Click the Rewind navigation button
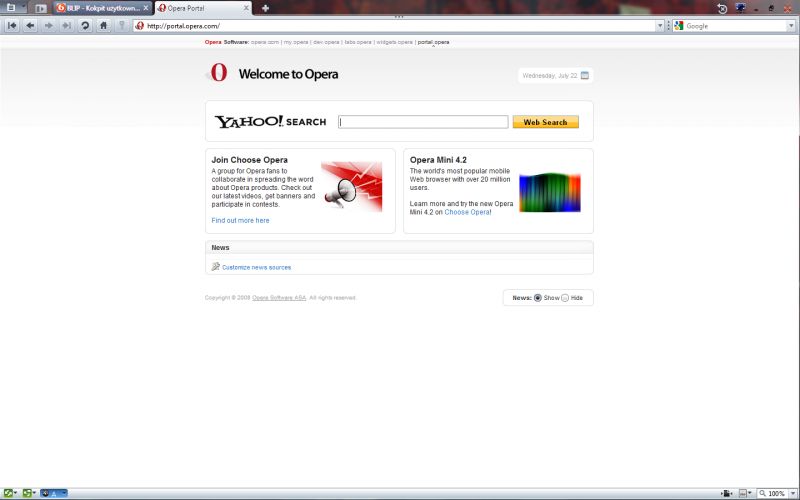Screen dimensions: 800x500 point(12,26)
